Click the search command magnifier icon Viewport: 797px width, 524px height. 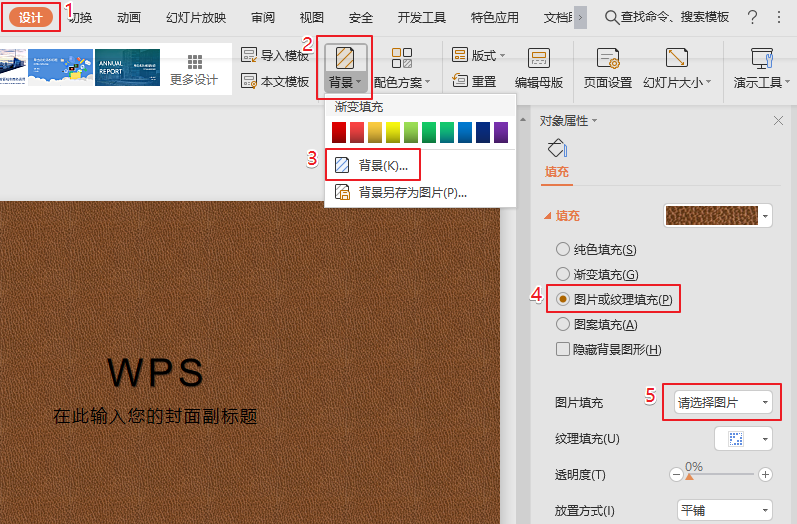(611, 18)
